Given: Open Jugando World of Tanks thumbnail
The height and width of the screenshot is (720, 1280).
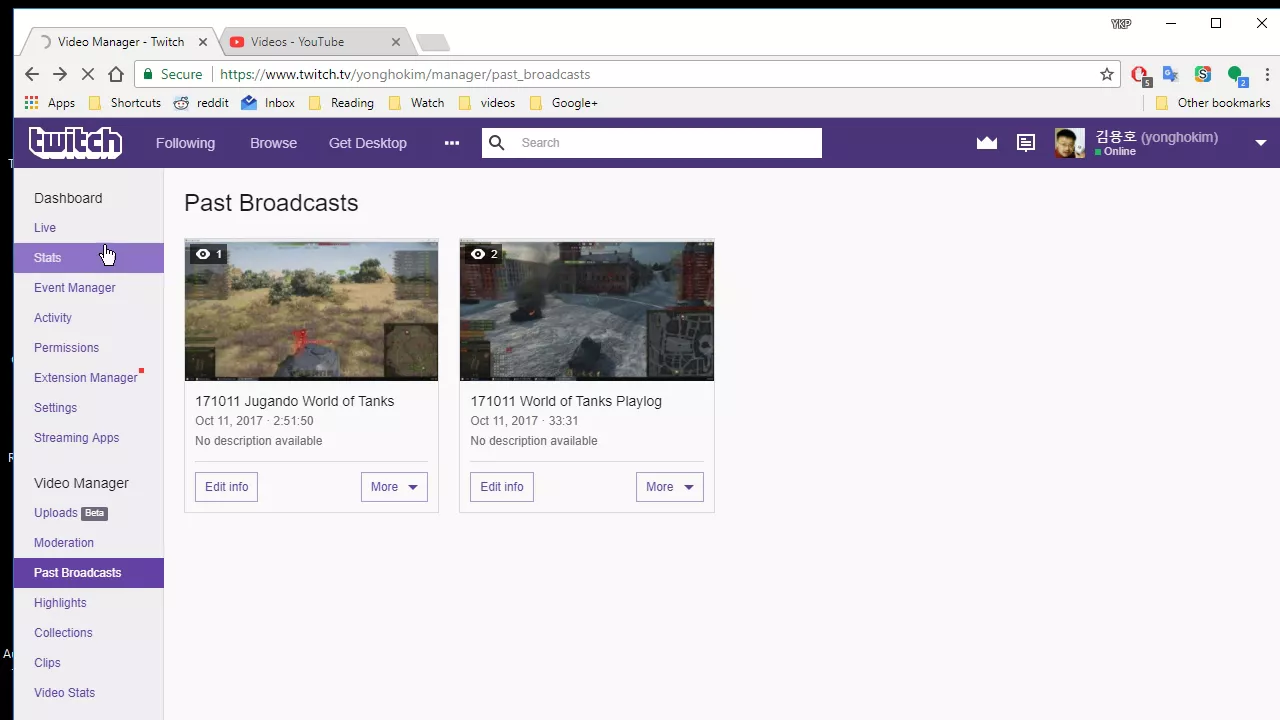Looking at the screenshot, I should 311,310.
